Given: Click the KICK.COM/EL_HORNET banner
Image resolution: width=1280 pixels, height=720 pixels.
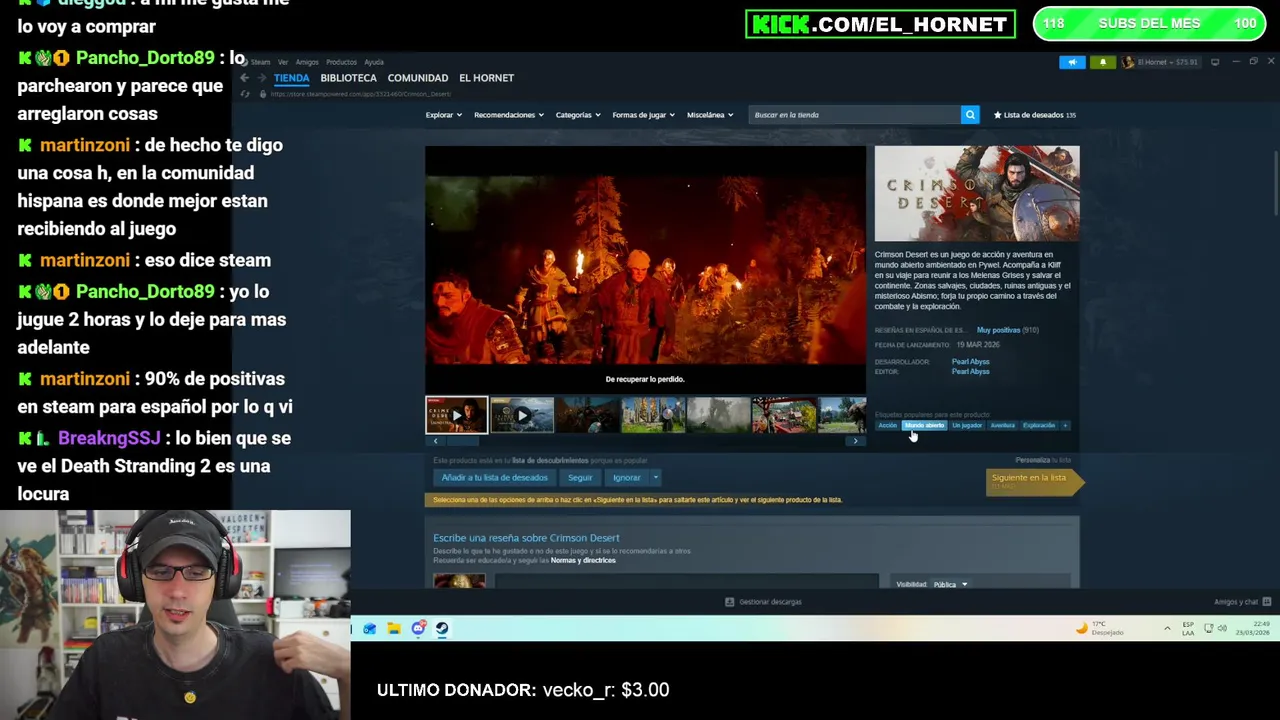Looking at the screenshot, I should (x=880, y=24).
